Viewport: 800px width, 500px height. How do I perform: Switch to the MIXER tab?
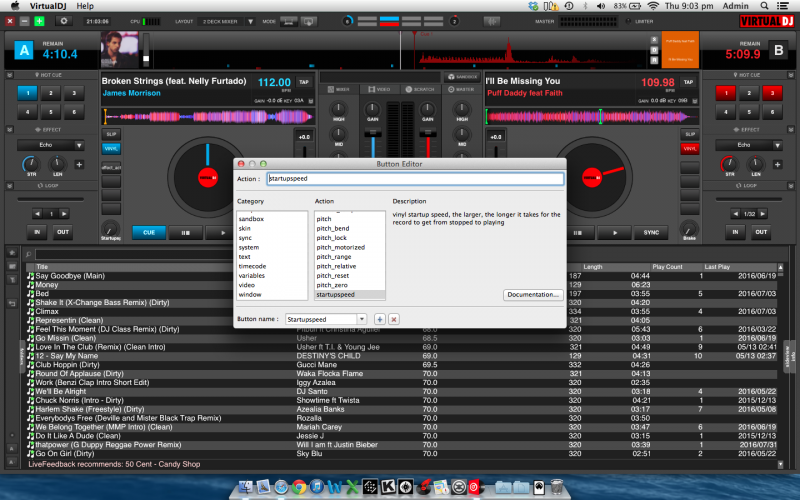pyautogui.click(x=339, y=89)
